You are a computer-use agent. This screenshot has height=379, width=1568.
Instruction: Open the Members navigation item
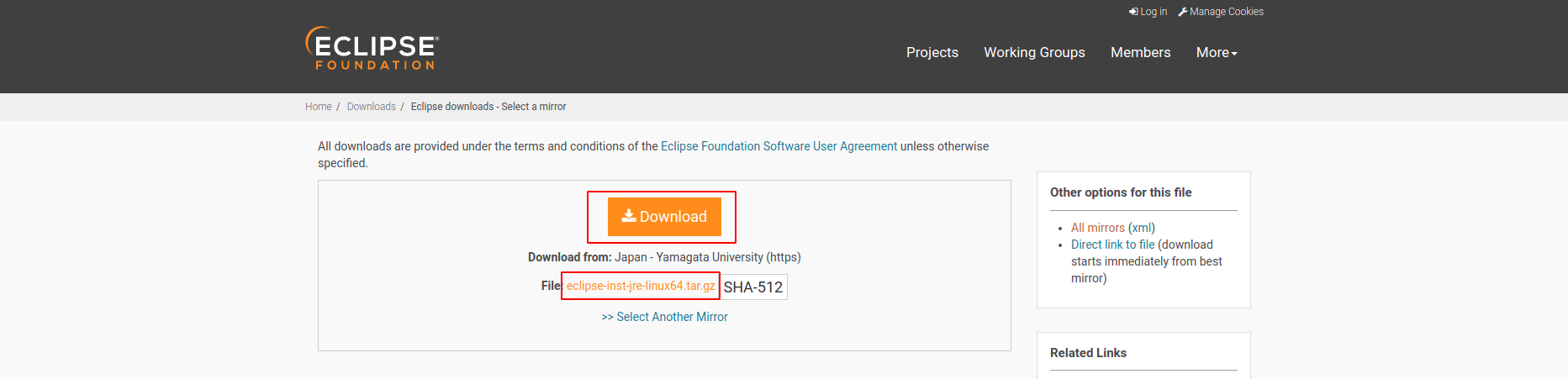point(1140,52)
